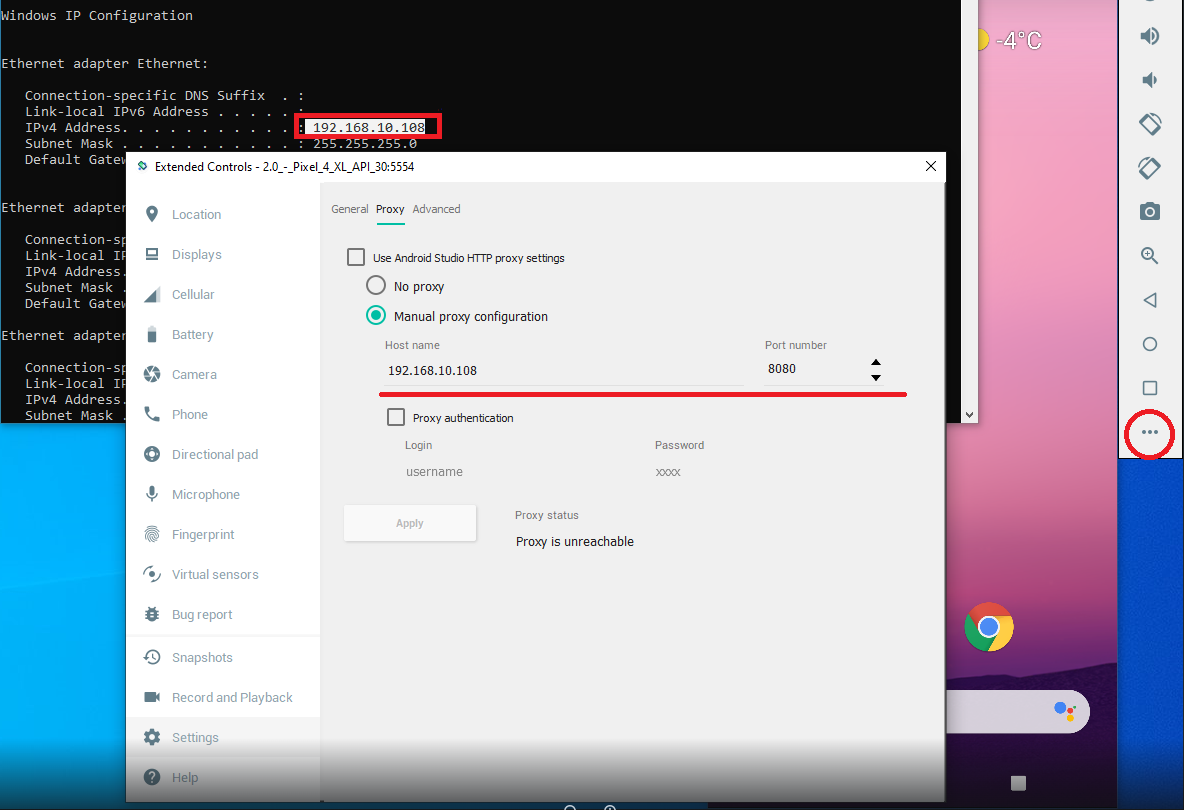Take an emulator screenshot with the camera icon
Image resolution: width=1184 pixels, height=810 pixels.
(x=1149, y=211)
